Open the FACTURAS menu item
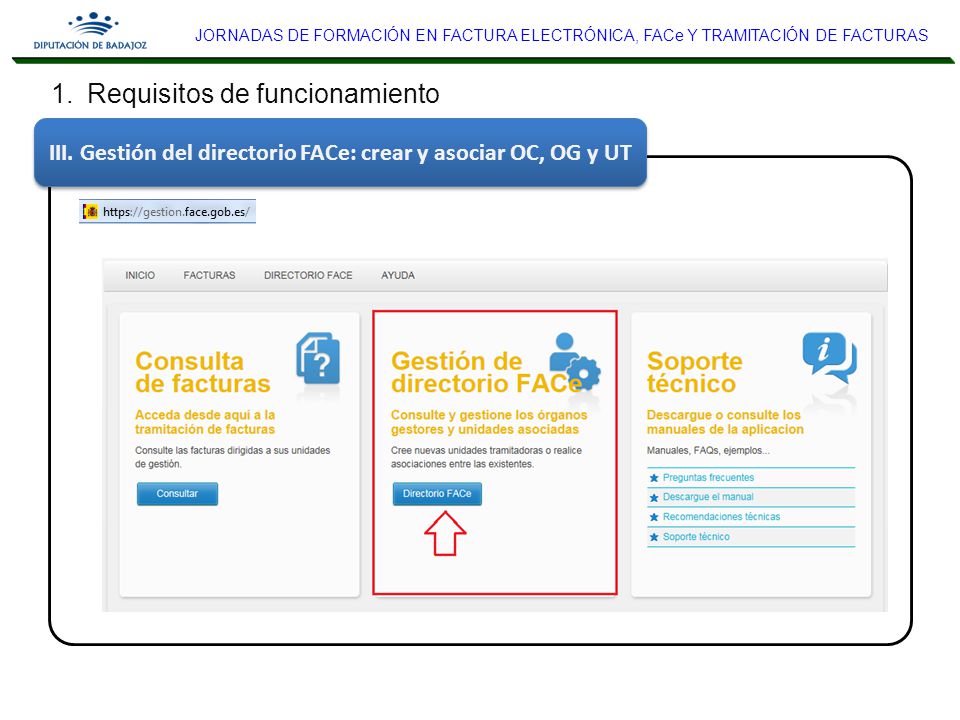The height and width of the screenshot is (720, 960). 209,276
